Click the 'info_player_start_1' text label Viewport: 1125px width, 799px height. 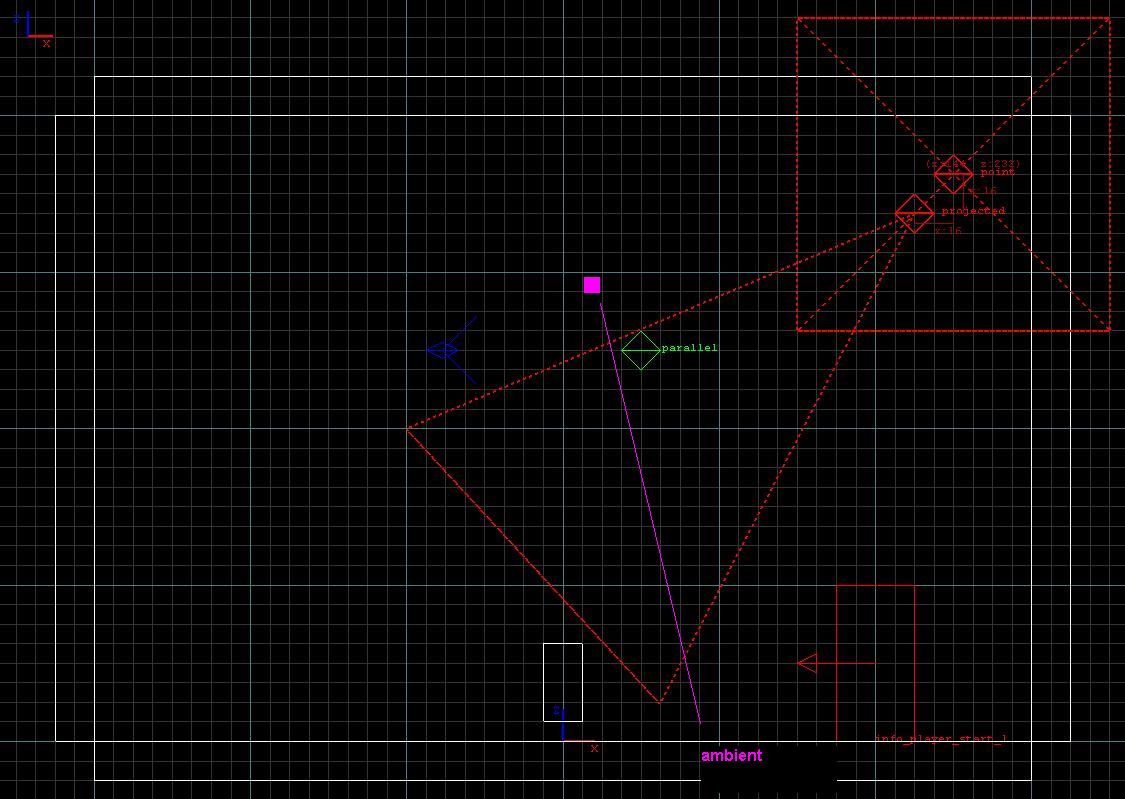coord(941,740)
